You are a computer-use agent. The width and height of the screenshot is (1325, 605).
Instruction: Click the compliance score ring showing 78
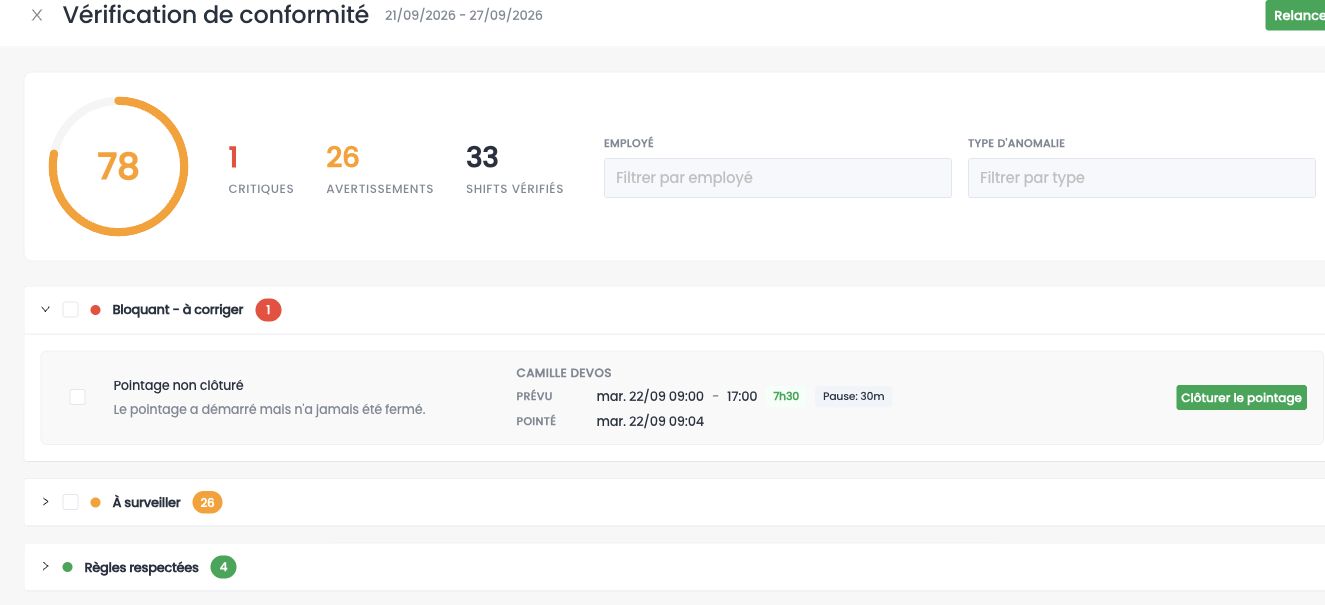click(118, 166)
